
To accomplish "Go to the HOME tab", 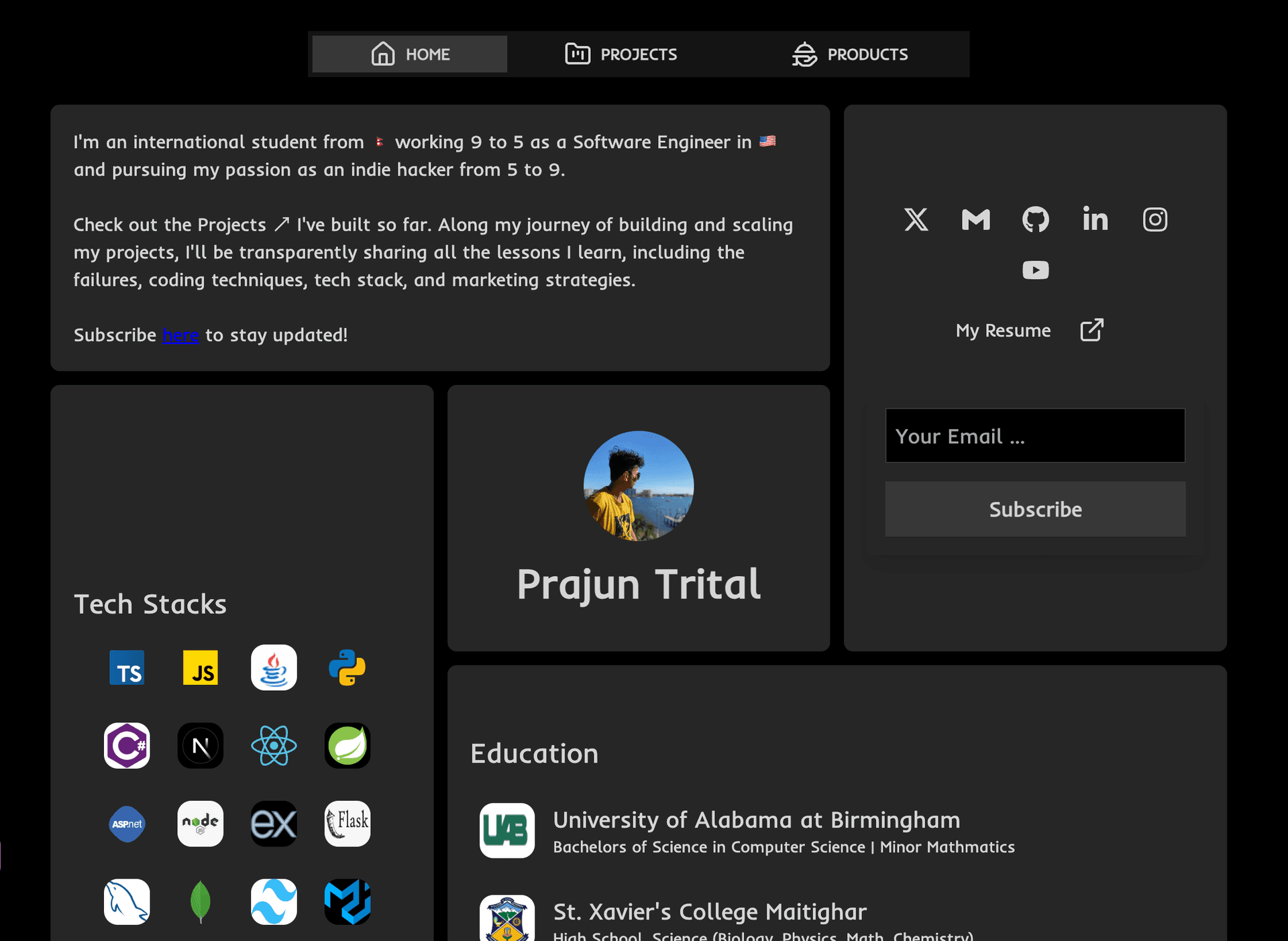I will (410, 54).
